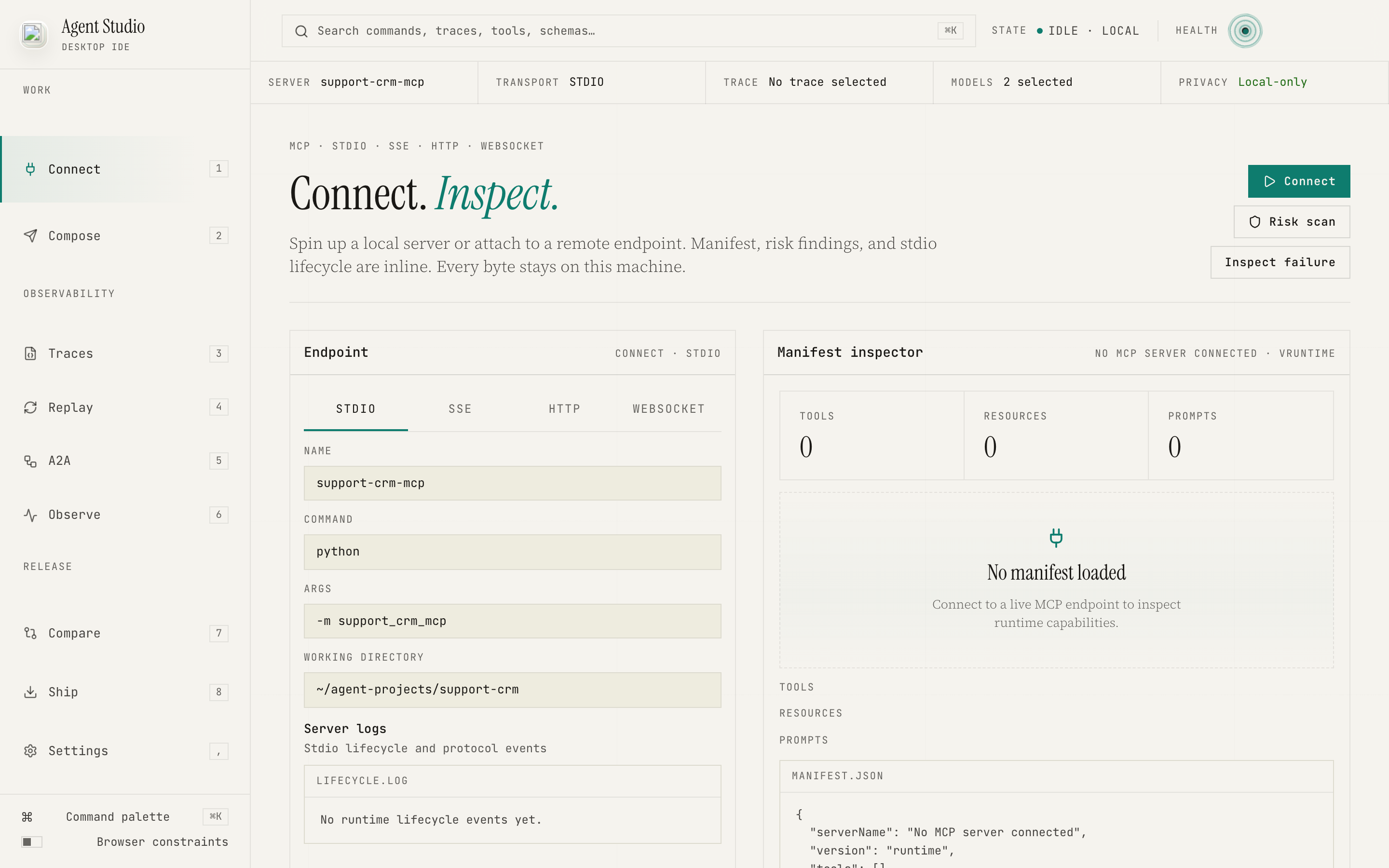Screen dimensions: 1389x868
Task: Click the Compare branch icon
Action: tap(30, 633)
